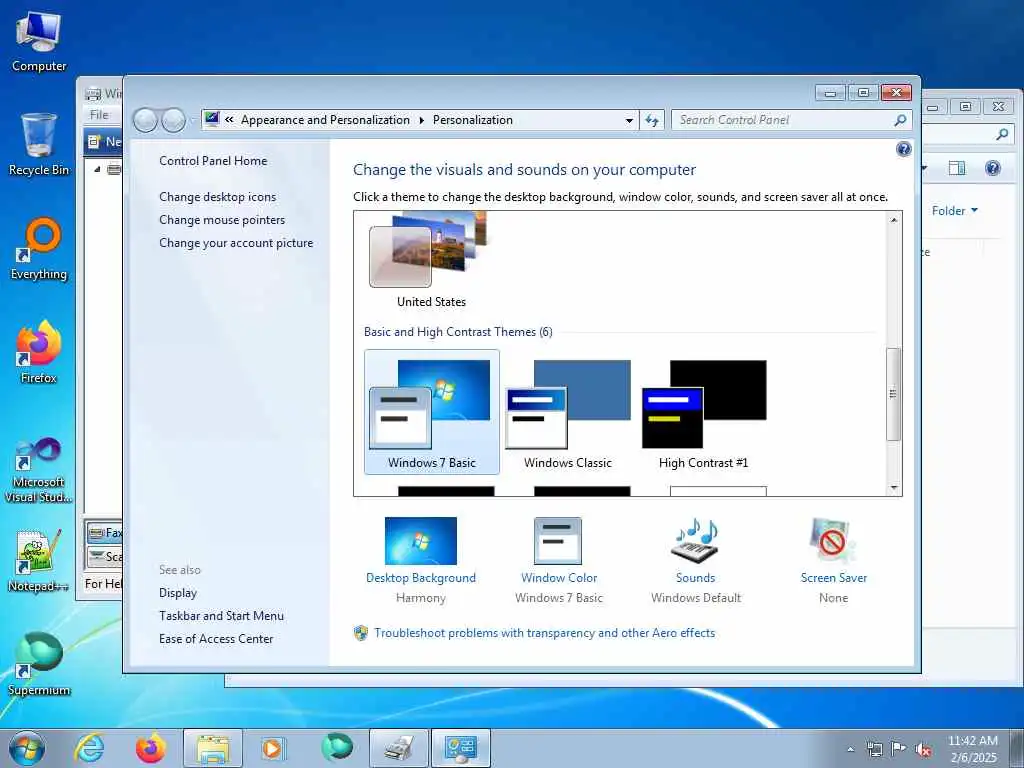
Task: Click the Personalization breadcrumb
Action: (x=473, y=120)
